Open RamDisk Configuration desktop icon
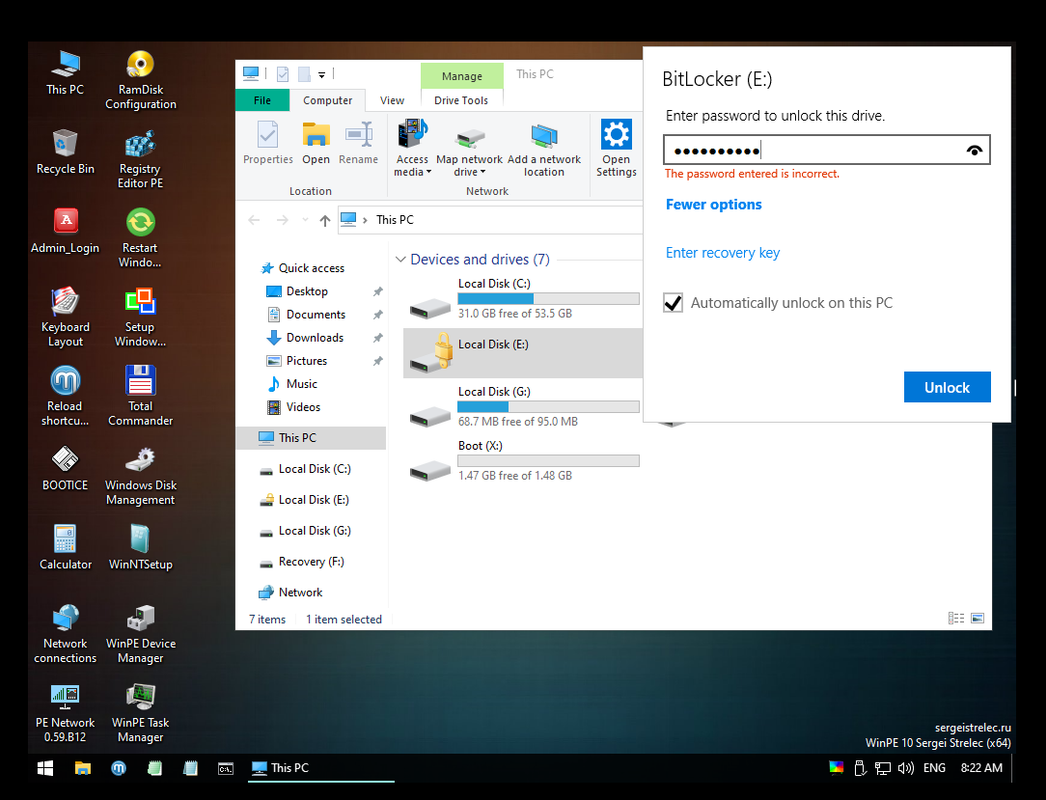 (x=140, y=79)
